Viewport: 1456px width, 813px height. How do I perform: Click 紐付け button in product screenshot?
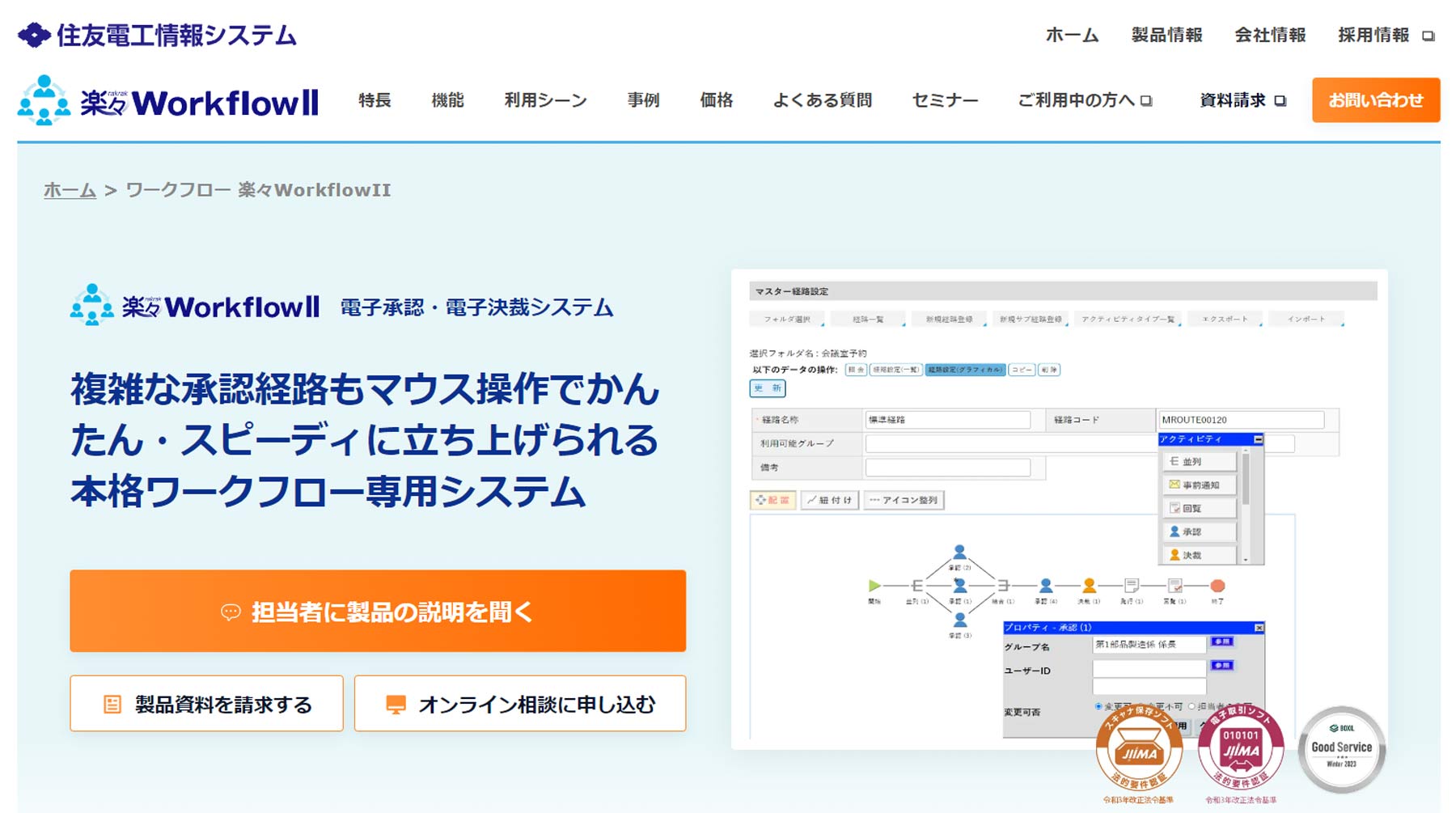point(830,500)
